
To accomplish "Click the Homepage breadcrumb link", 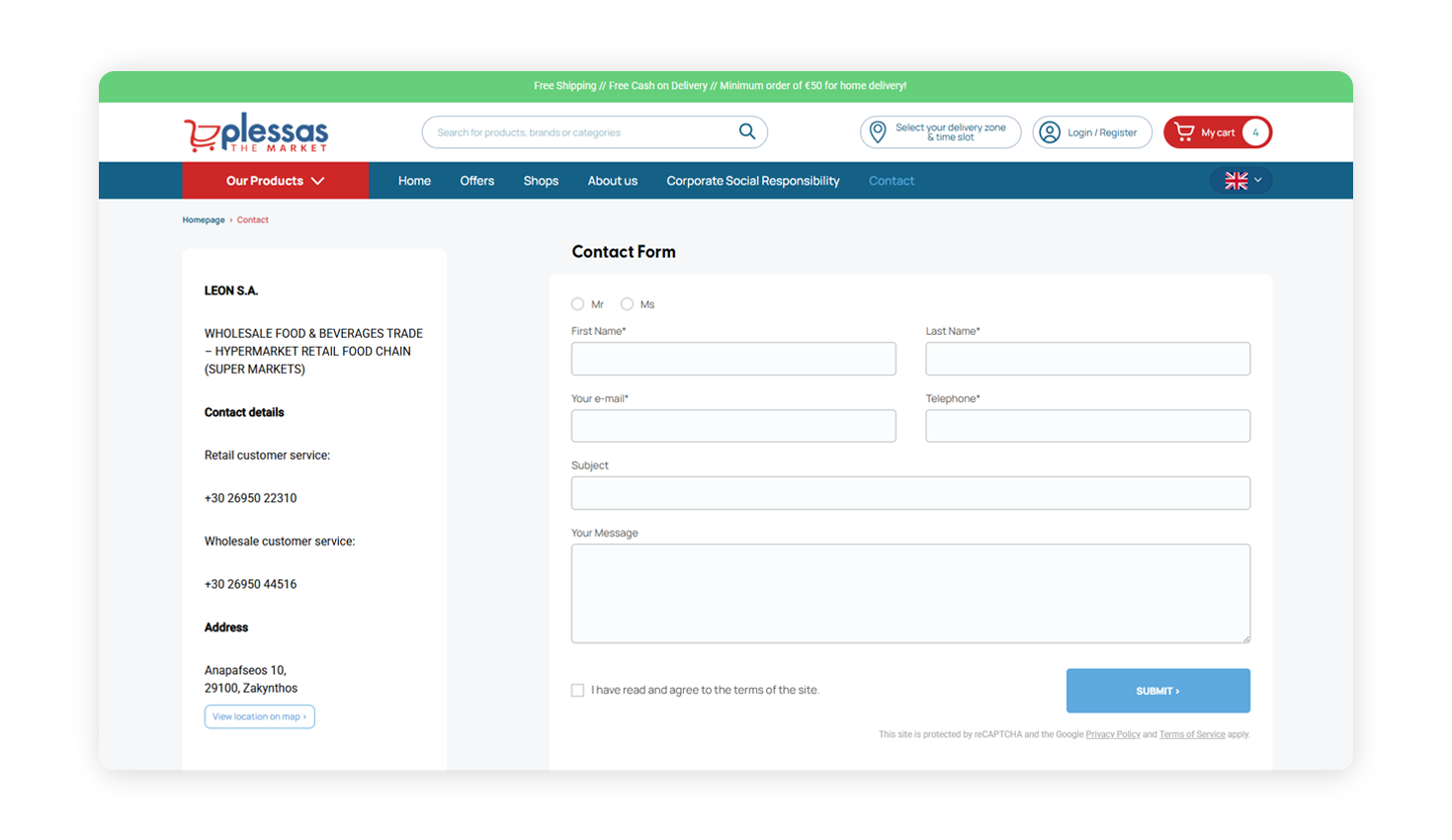I will [x=204, y=220].
